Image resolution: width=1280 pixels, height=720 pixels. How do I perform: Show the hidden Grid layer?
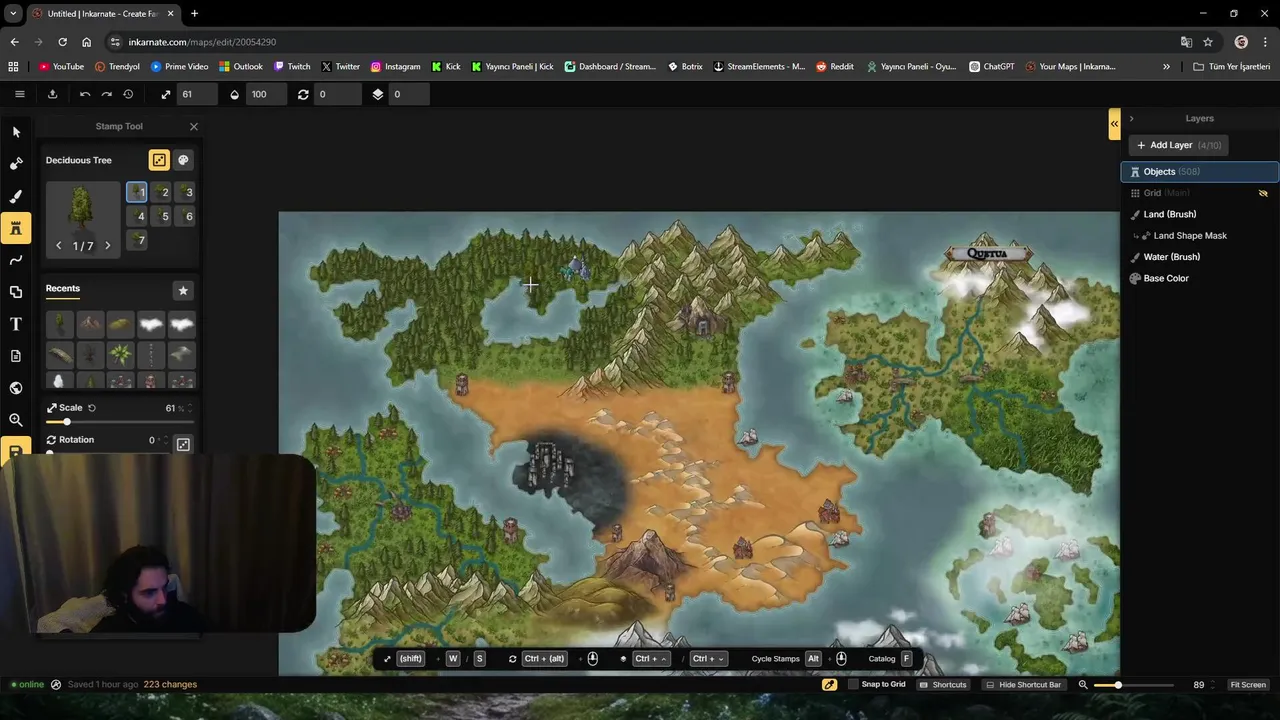click(x=1263, y=193)
